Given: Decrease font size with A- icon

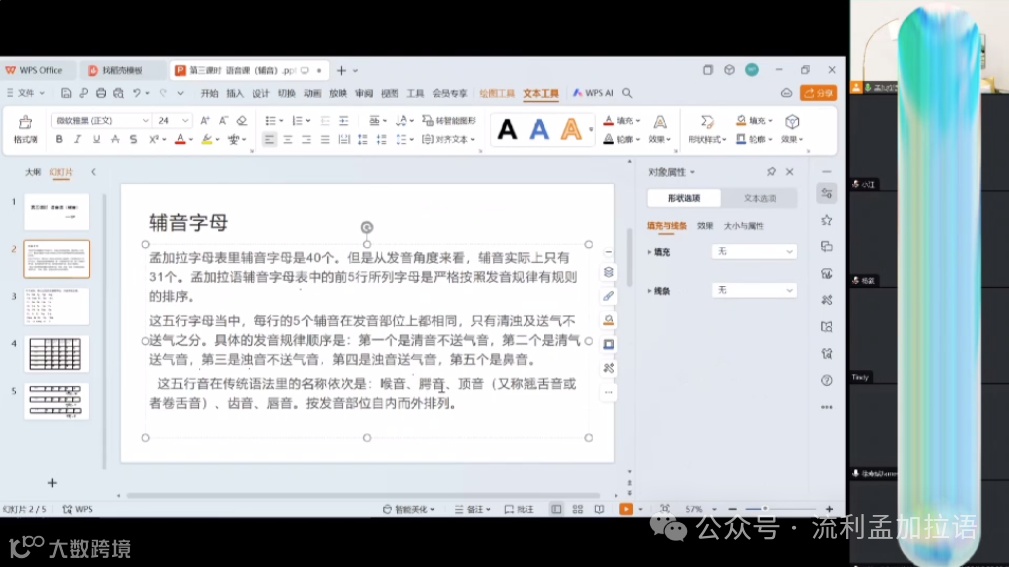Looking at the screenshot, I should [x=223, y=120].
